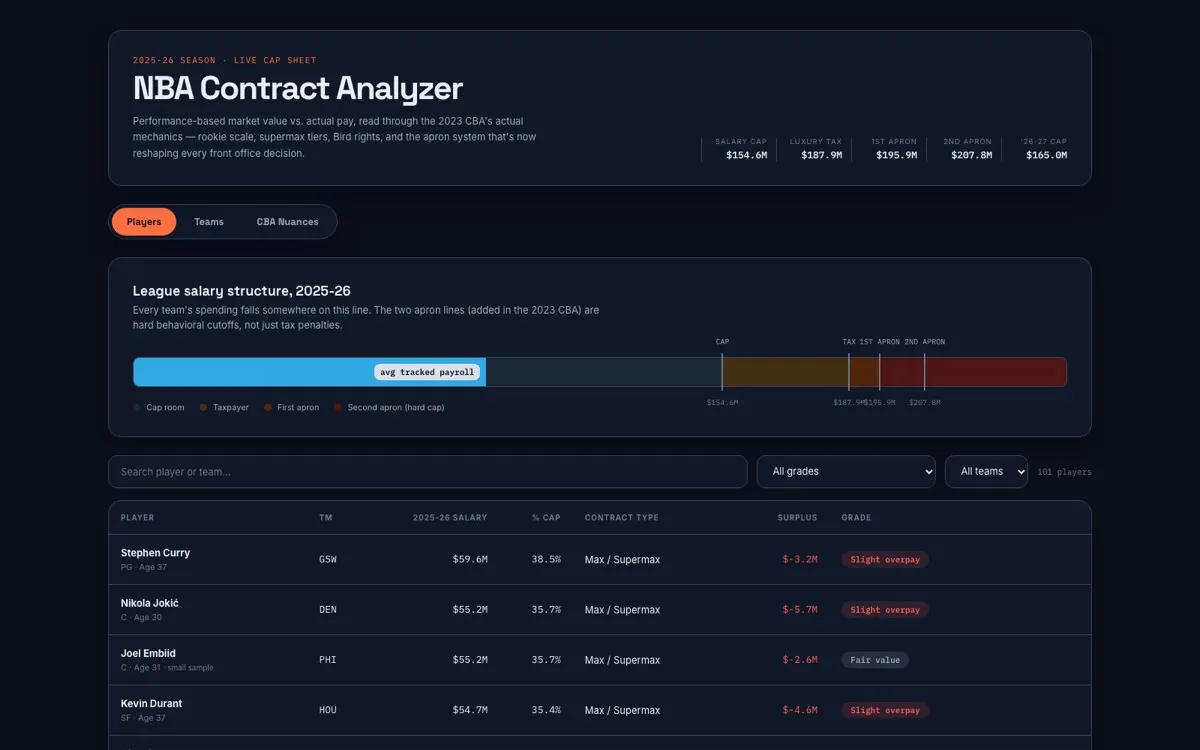
Task: Open the All grades dropdown
Action: click(846, 472)
